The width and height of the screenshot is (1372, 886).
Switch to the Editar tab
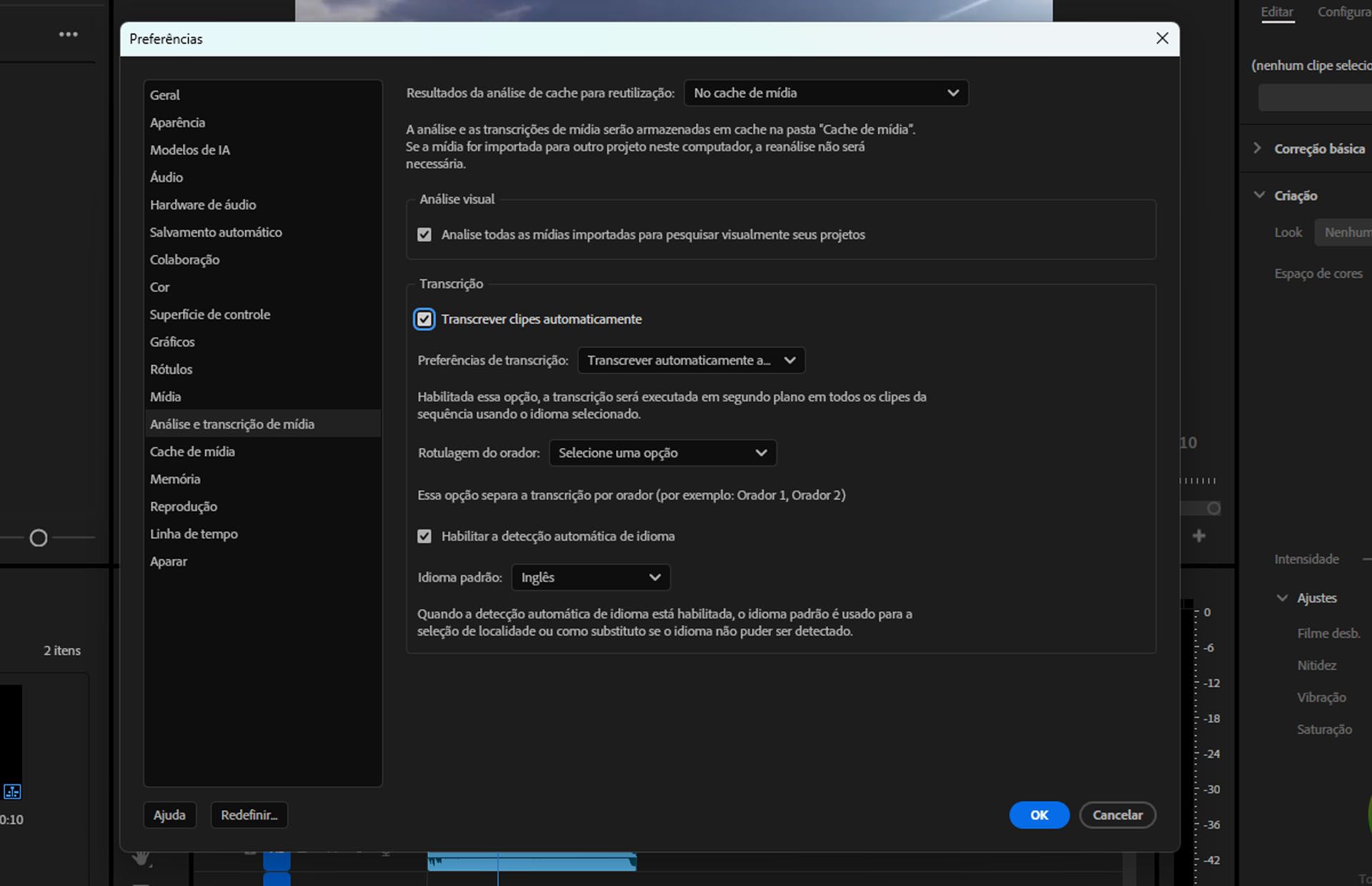(1276, 12)
